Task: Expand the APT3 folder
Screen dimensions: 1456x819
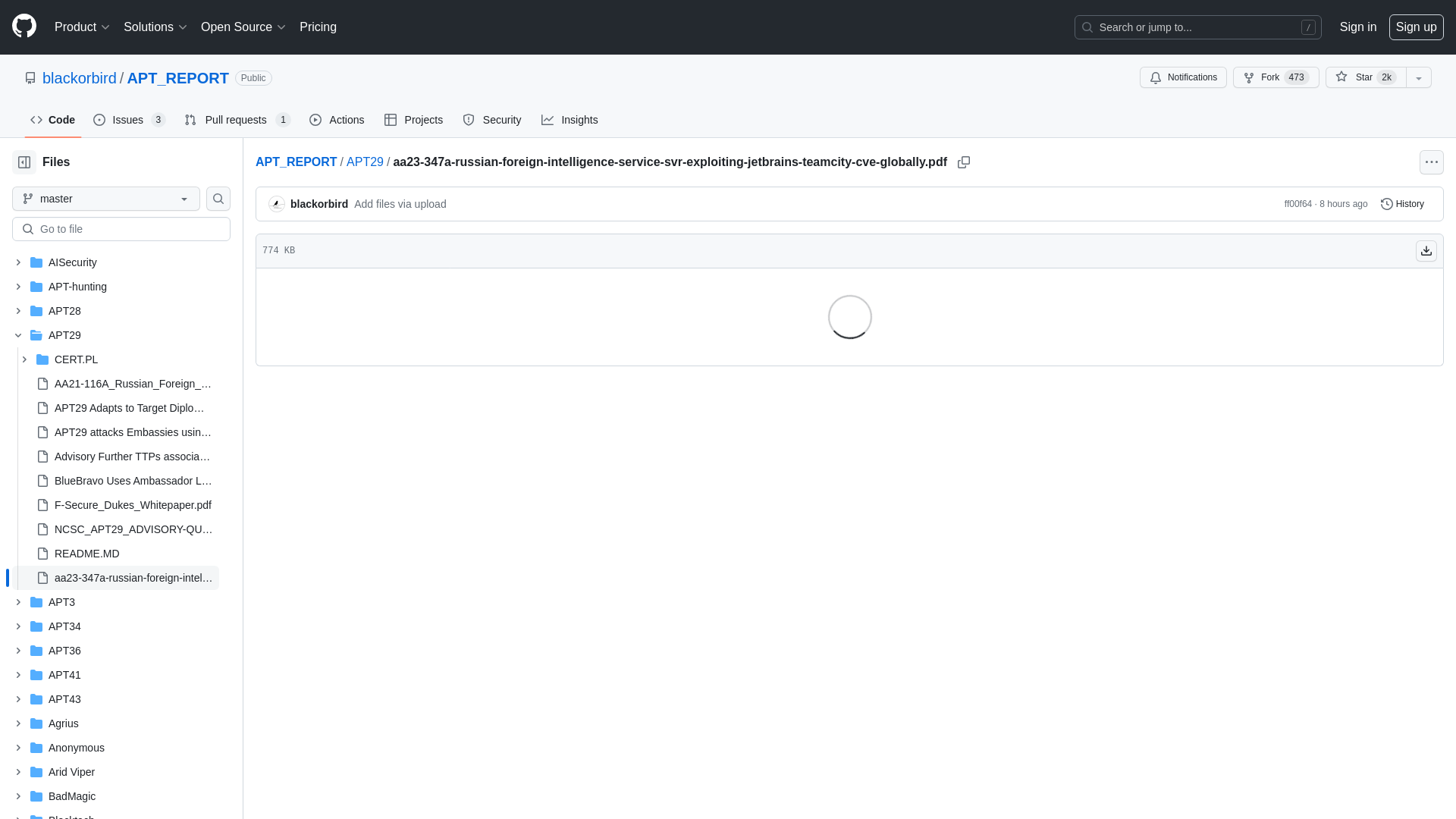Action: point(18,602)
